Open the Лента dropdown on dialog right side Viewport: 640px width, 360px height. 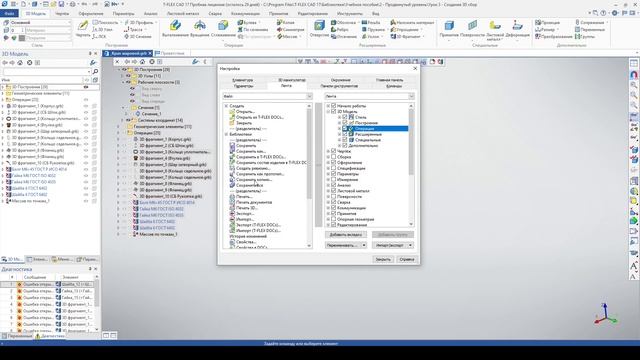tap(411, 96)
